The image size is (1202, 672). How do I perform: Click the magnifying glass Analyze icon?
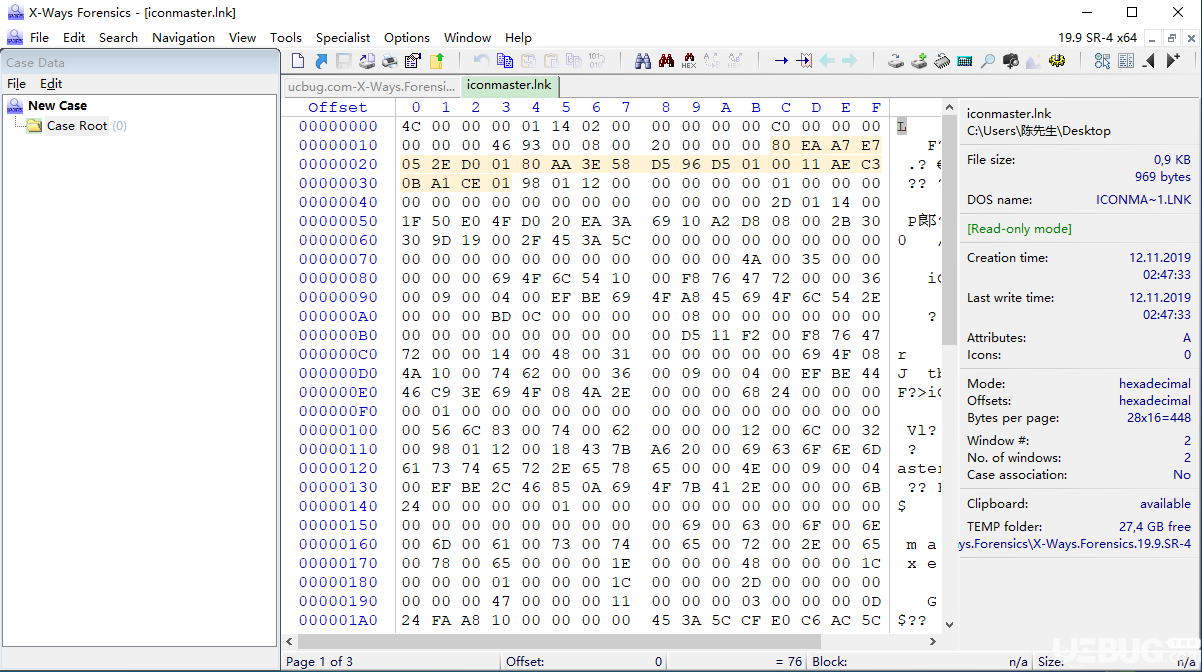tap(988, 61)
